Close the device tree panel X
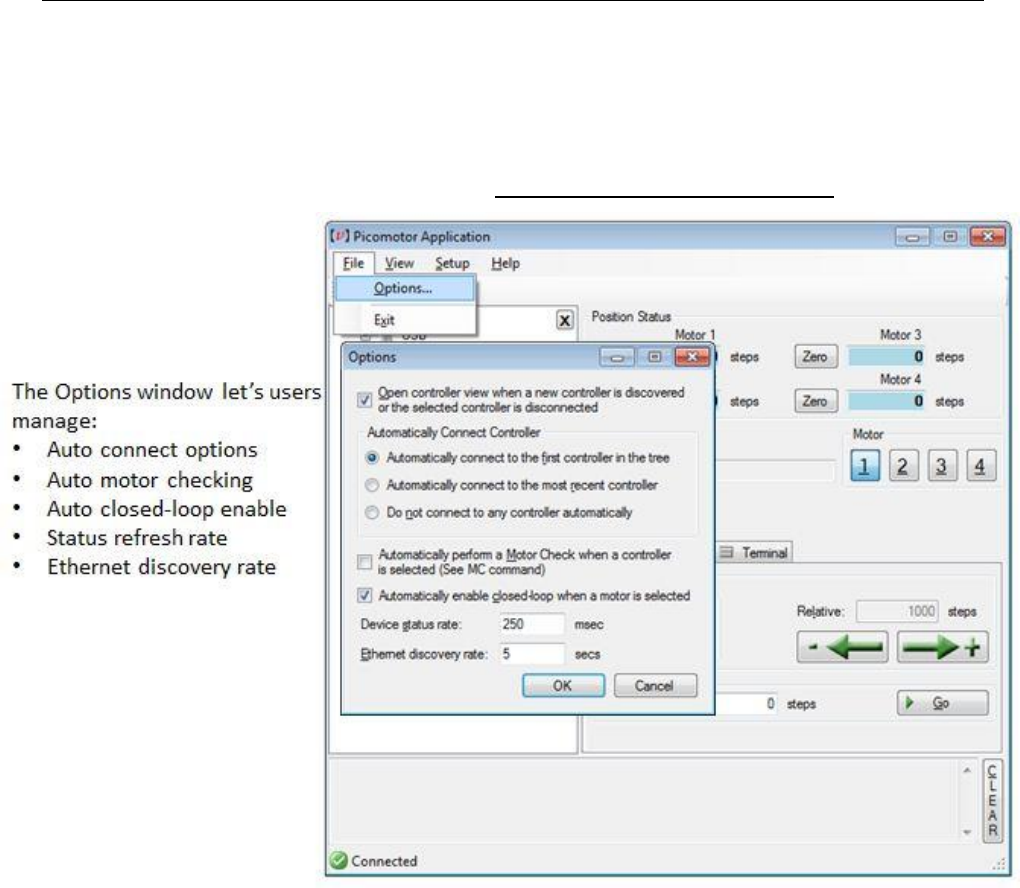 point(565,320)
